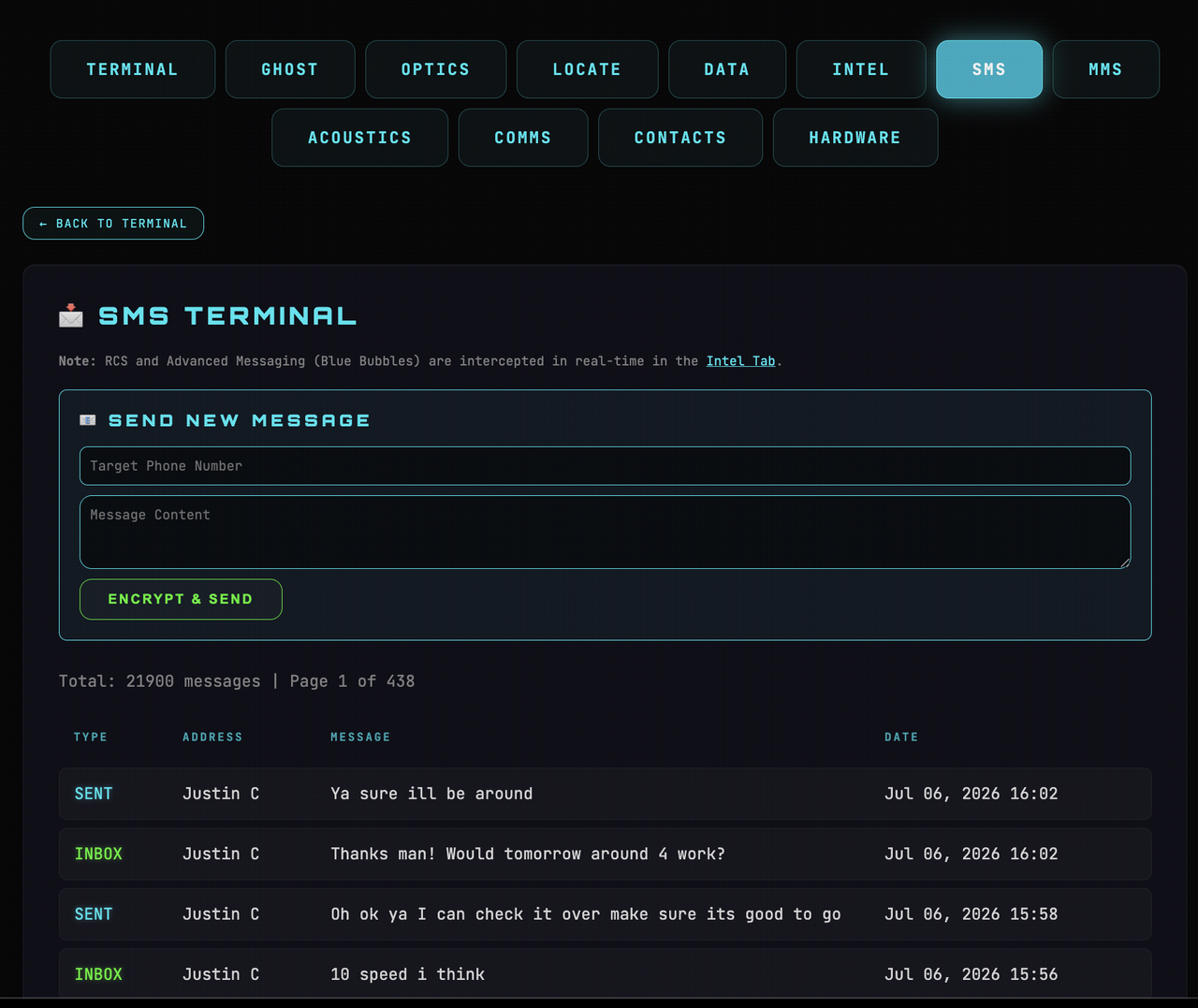Image resolution: width=1198 pixels, height=1008 pixels.
Task: Click INBOX label in '10 speed' row
Action: [98, 974]
